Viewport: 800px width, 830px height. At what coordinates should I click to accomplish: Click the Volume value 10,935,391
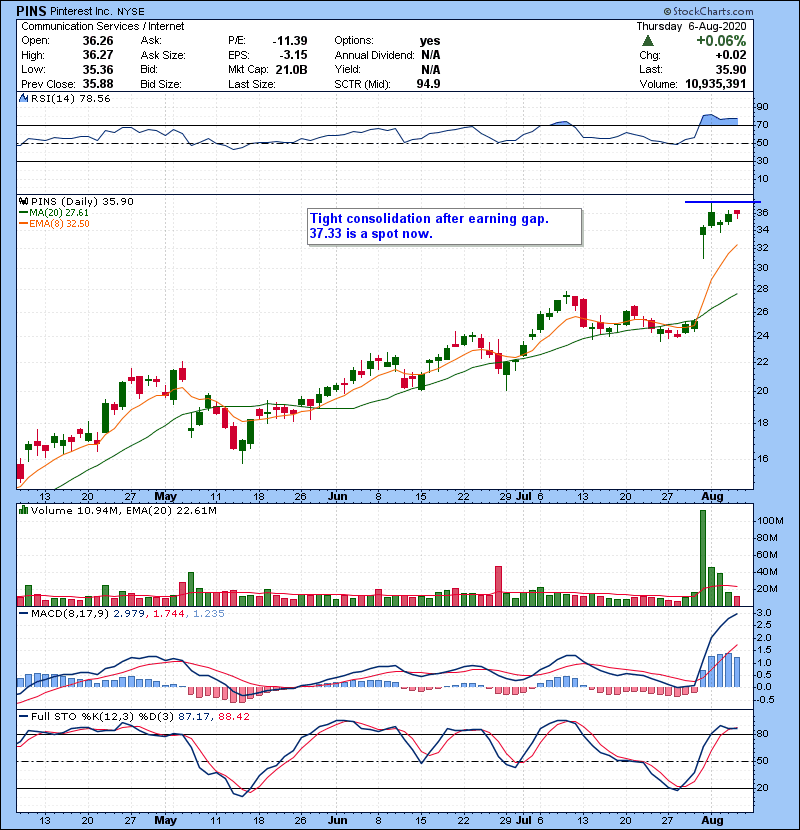pyautogui.click(x=716, y=84)
